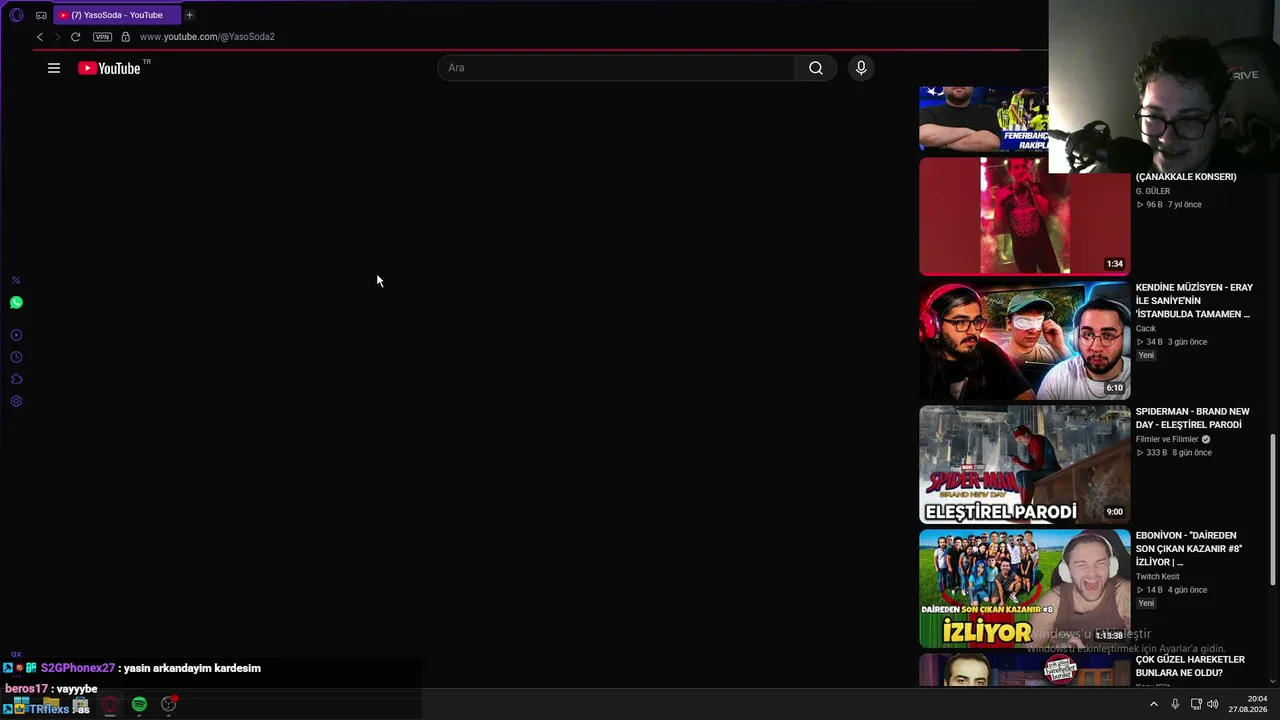The height and width of the screenshot is (720, 1280).
Task: Visit the Filmler ve Filimler channel
Action: (x=1167, y=439)
